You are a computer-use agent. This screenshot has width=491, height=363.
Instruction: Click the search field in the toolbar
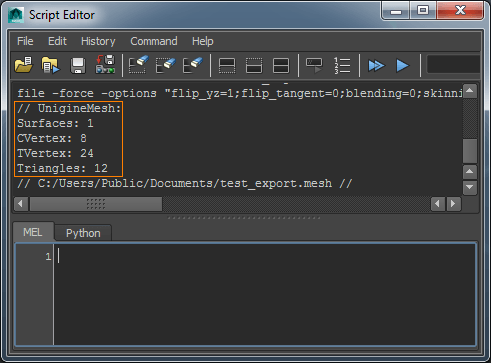pyautogui.click(x=453, y=65)
